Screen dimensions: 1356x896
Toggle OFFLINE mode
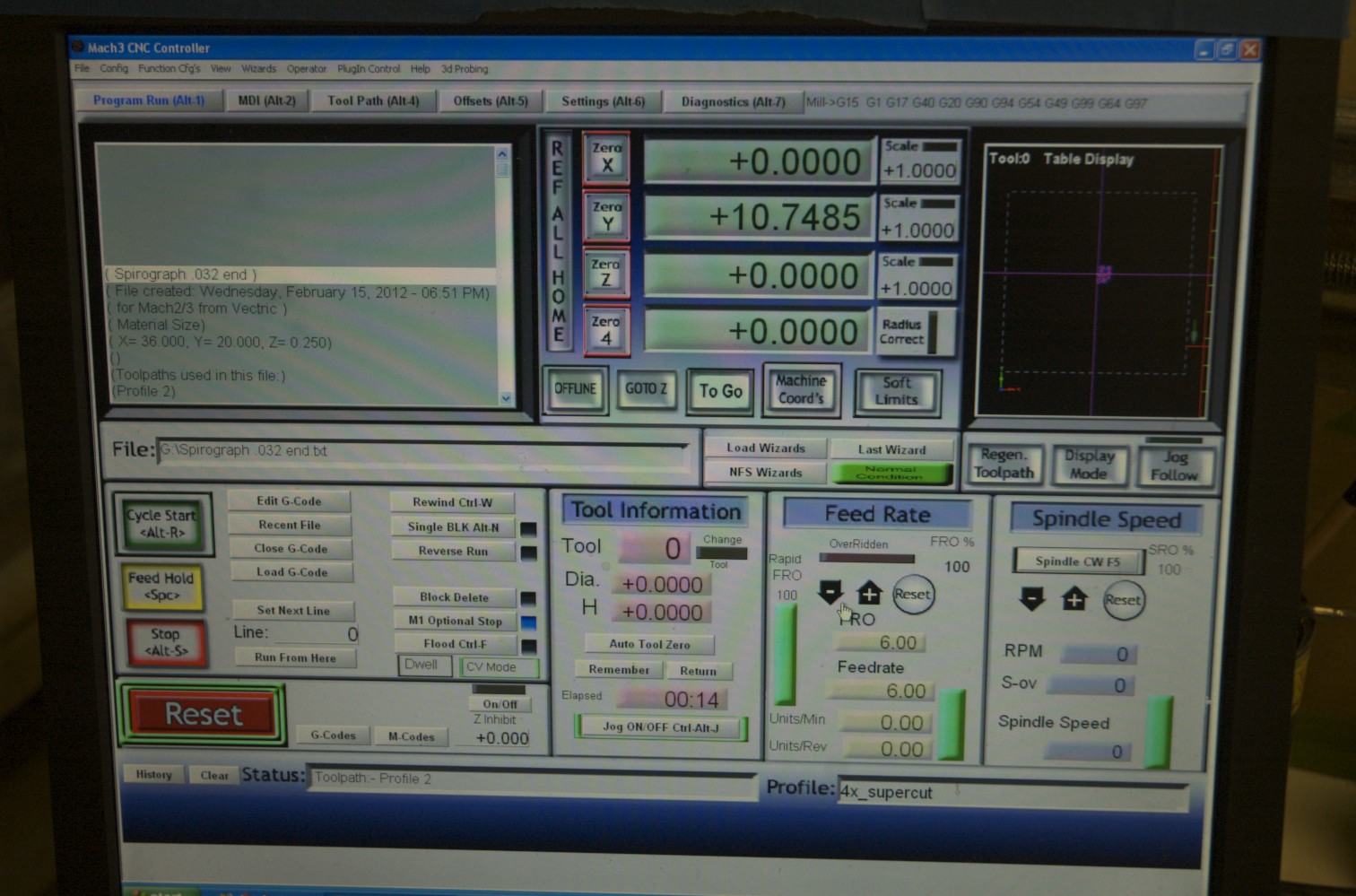pos(575,389)
